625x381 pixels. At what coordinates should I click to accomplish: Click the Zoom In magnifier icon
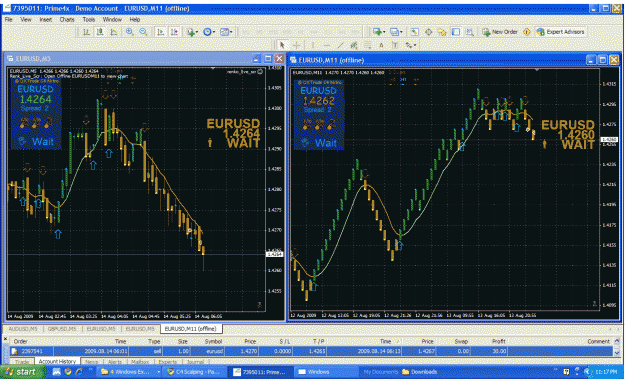coord(130,32)
